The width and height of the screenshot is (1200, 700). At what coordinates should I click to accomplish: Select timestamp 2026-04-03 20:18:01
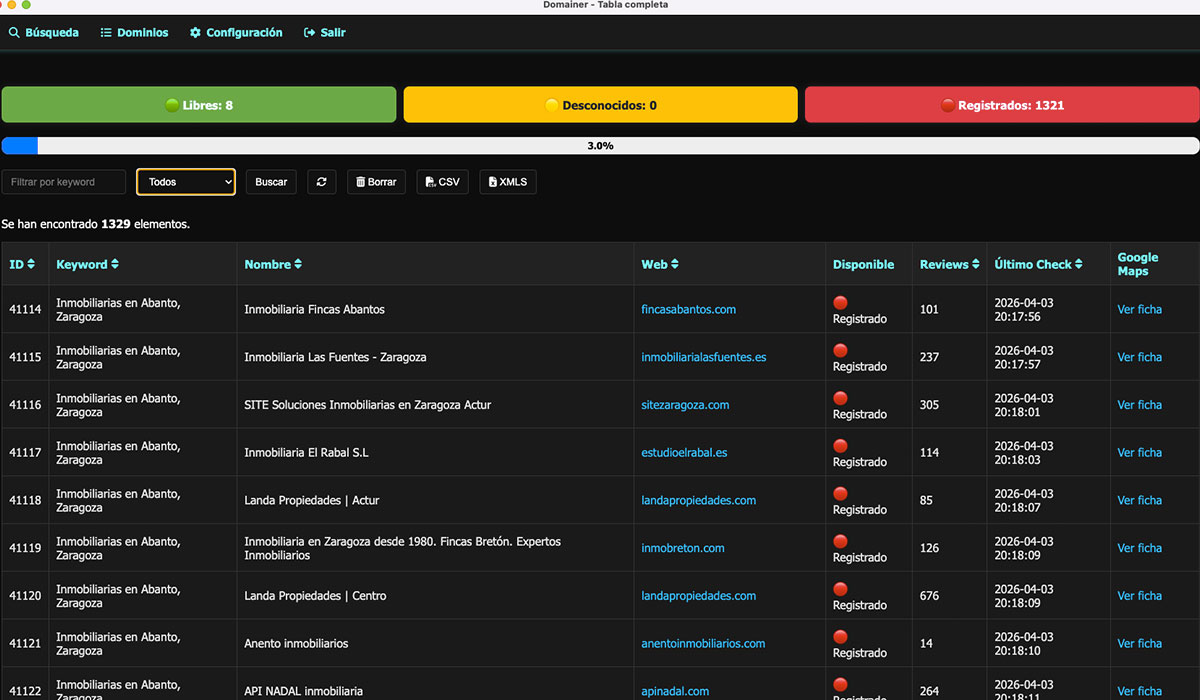point(1024,405)
